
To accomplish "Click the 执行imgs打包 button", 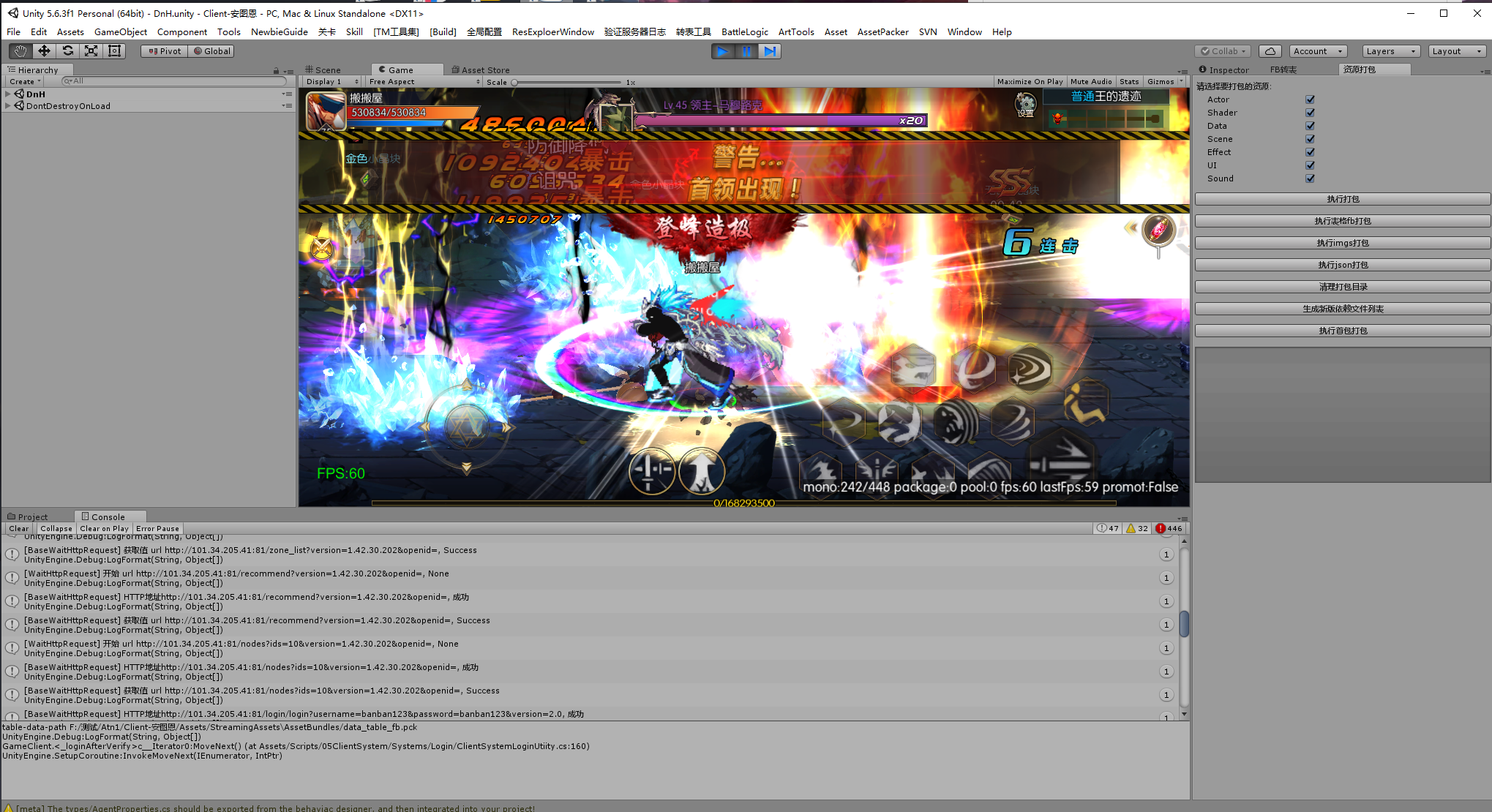I will point(1343,243).
